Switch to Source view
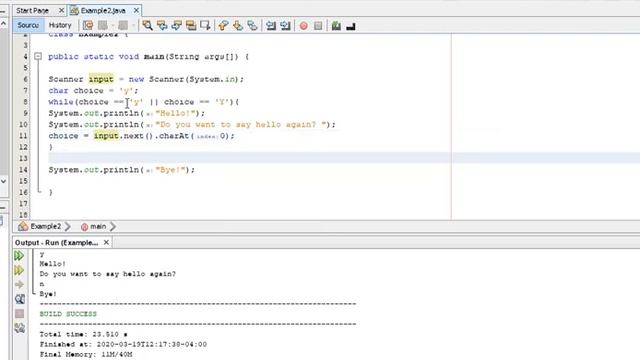Image resolution: width=640 pixels, height=360 pixels. coord(28,25)
